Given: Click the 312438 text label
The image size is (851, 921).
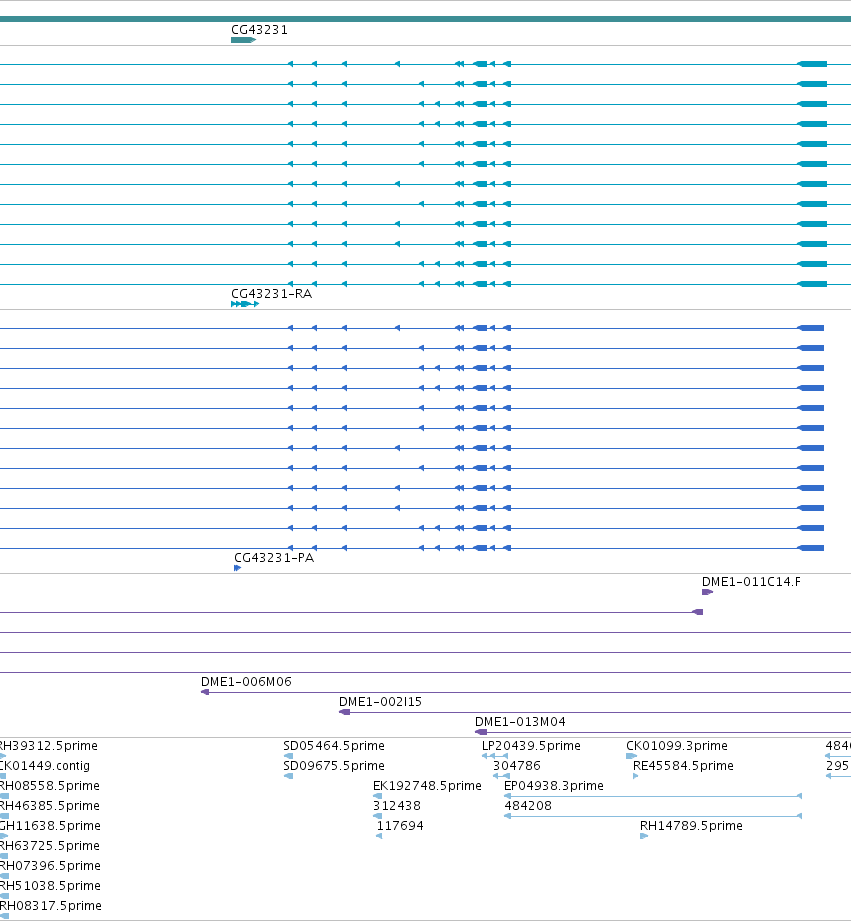Looking at the screenshot, I should click(x=396, y=805).
